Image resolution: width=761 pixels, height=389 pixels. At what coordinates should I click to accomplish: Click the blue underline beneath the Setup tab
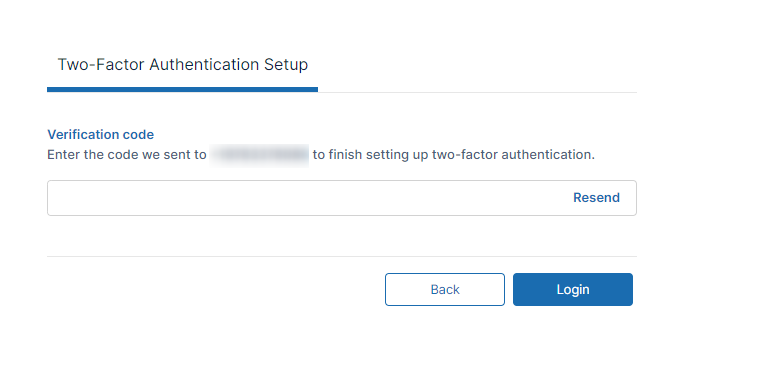(182, 90)
